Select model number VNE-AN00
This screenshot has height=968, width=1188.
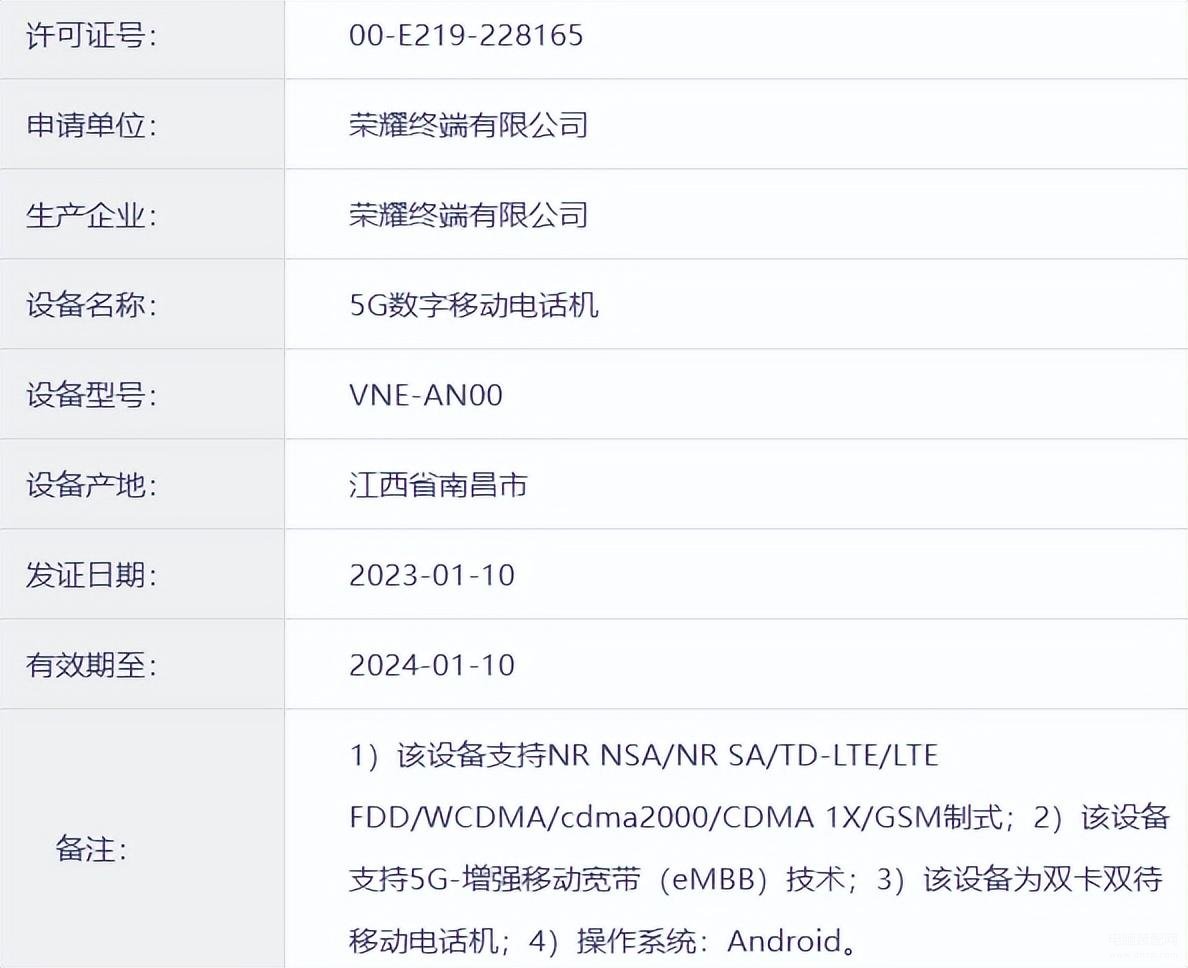[426, 395]
